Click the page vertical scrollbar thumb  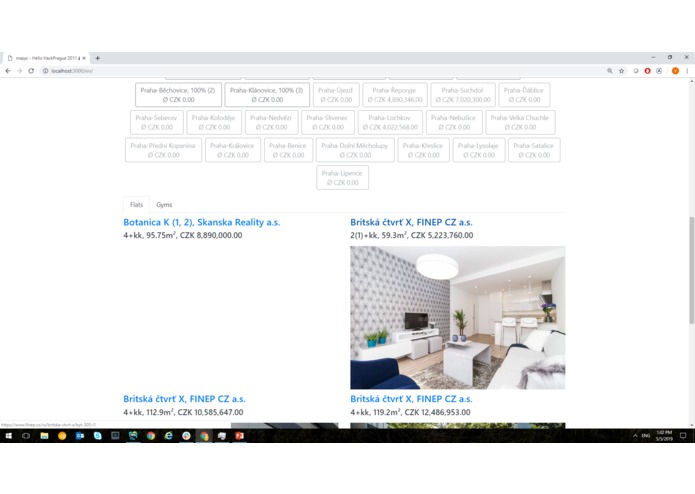[x=691, y=270]
